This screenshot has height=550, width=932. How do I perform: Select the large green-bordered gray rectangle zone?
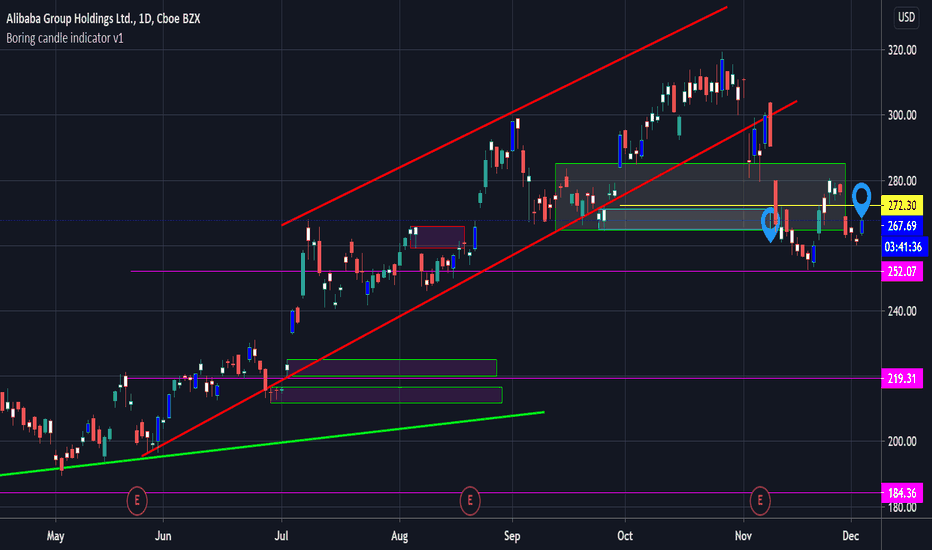[700, 196]
